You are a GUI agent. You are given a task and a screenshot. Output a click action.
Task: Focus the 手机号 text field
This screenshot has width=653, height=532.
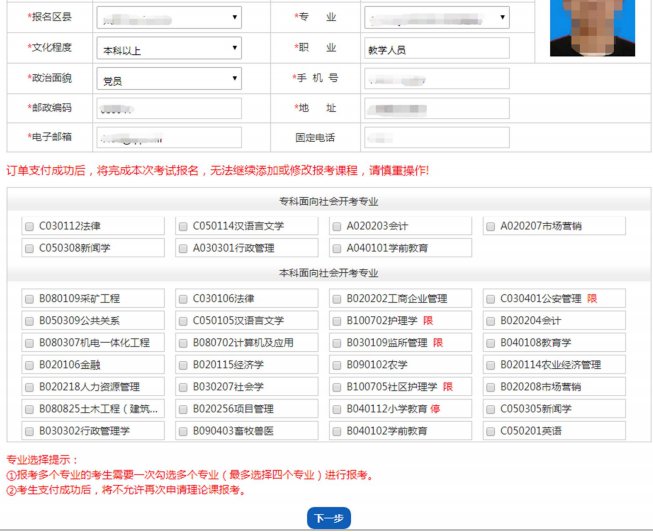[x=436, y=78]
